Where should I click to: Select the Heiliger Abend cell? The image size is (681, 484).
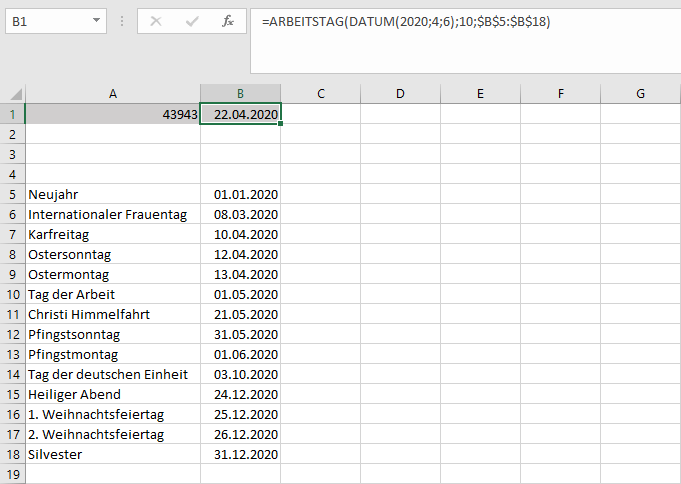tap(113, 394)
